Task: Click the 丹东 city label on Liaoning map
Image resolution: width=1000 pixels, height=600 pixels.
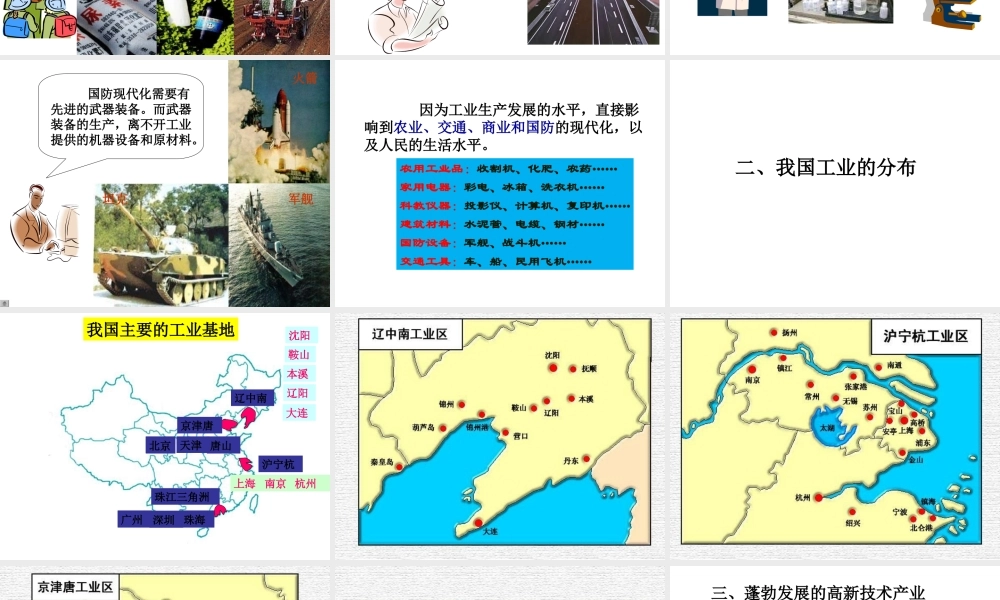Action: pyautogui.click(x=571, y=460)
